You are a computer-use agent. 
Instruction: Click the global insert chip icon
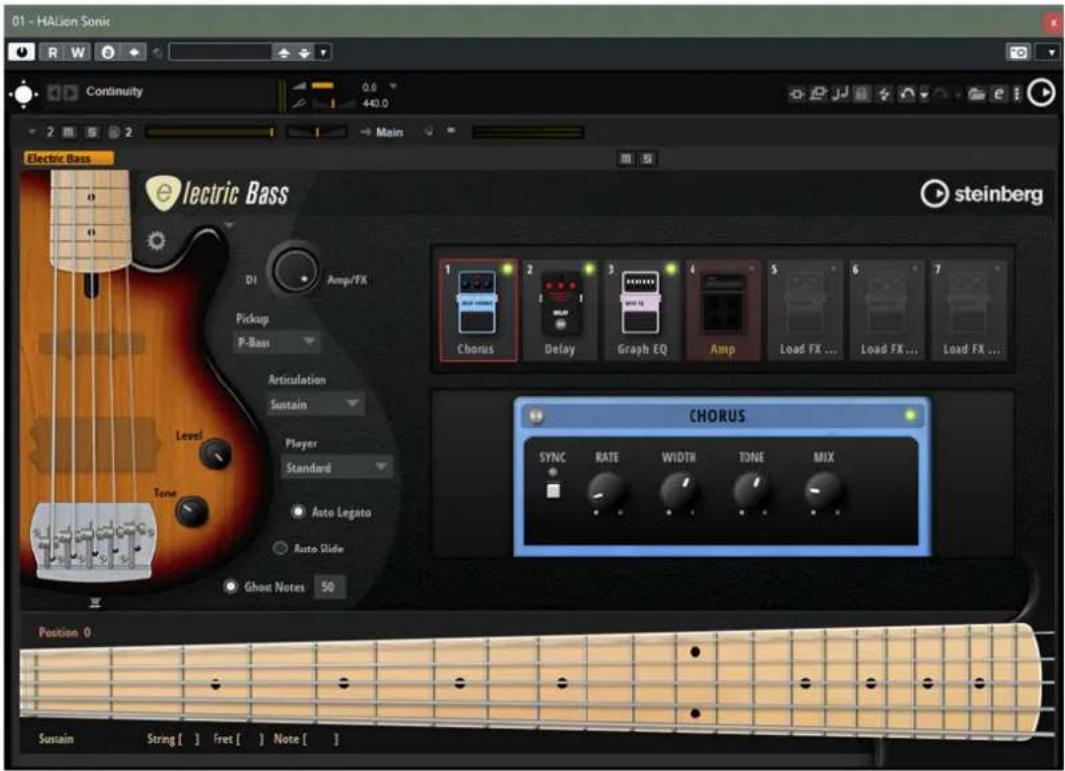[796, 94]
